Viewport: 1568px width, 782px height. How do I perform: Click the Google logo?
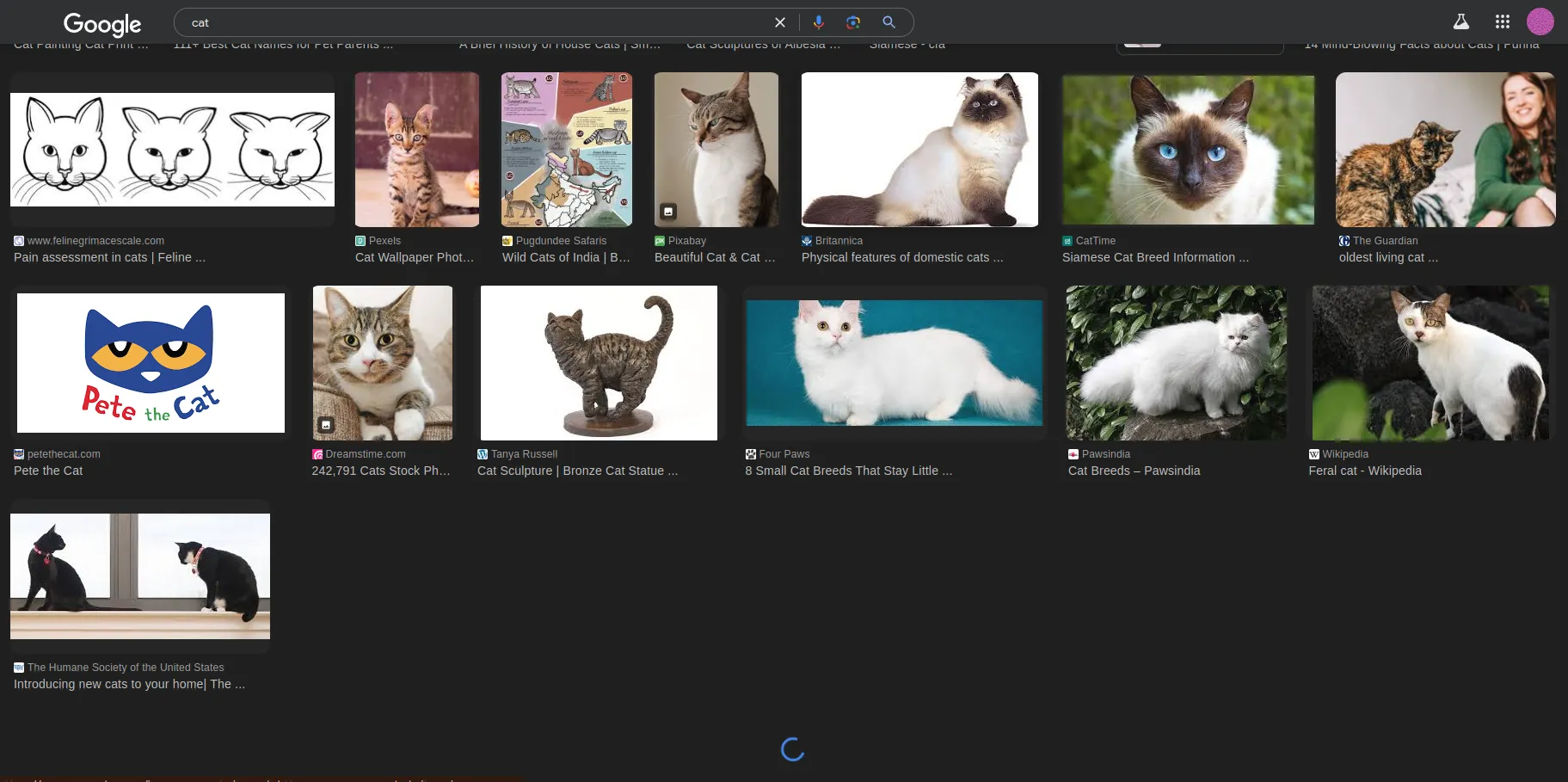pyautogui.click(x=101, y=24)
